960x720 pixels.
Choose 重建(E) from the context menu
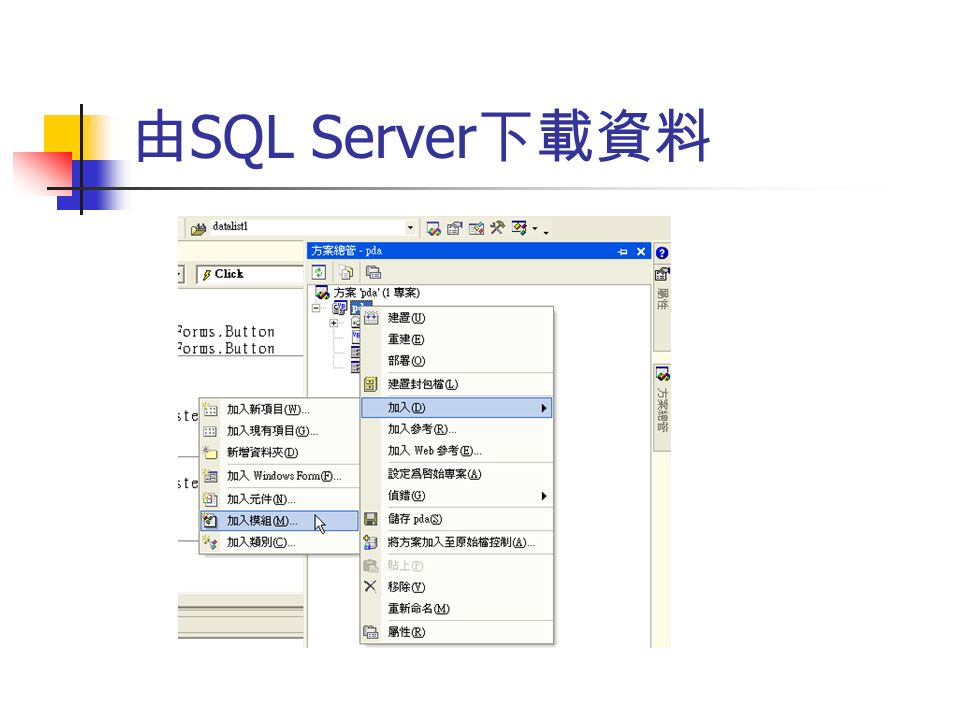coord(456,339)
